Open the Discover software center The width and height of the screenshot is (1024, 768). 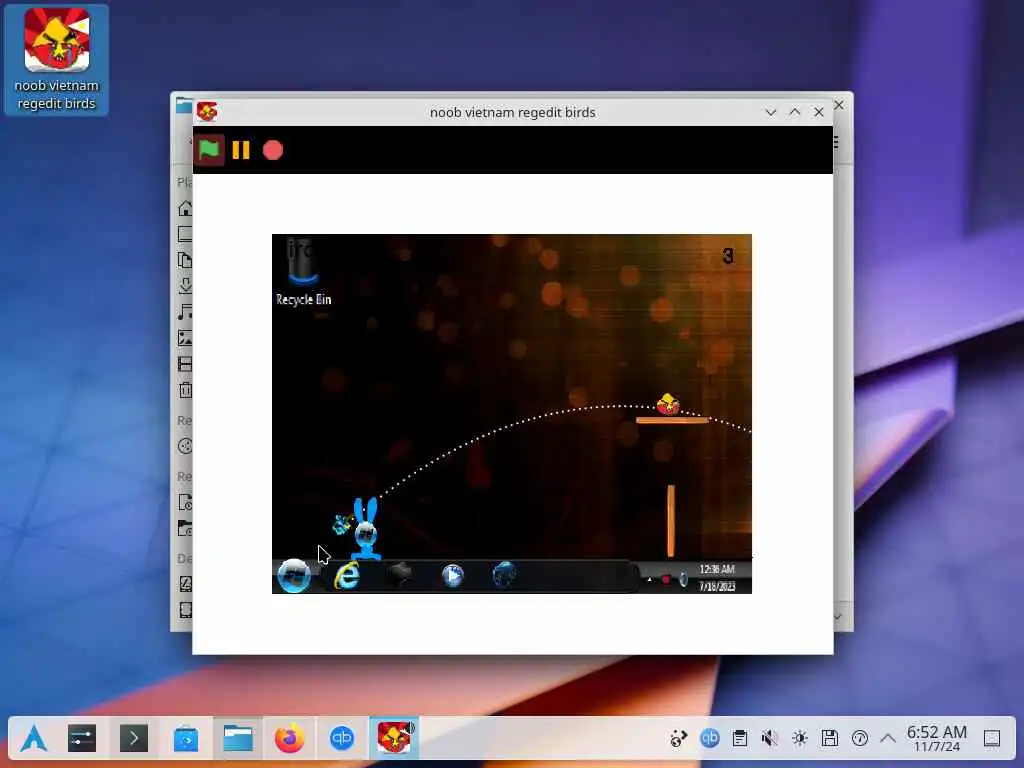tap(186, 739)
